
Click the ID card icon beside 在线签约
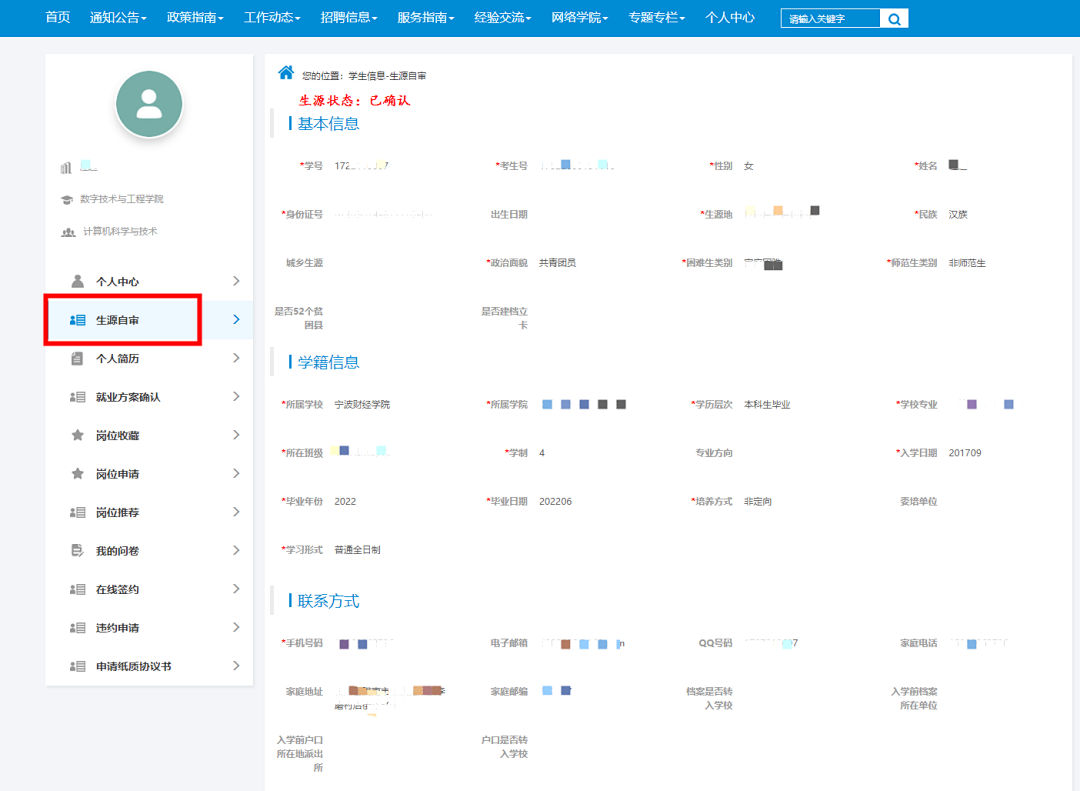pyautogui.click(x=78, y=590)
